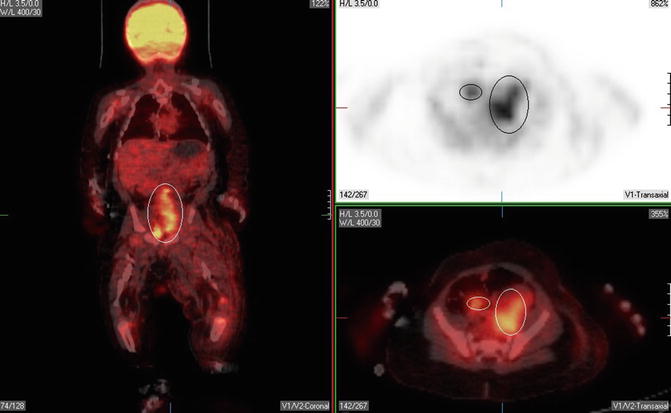The width and height of the screenshot is (671, 413).
Task: Open the V1/V2-Coronal view label
Action: point(304,407)
